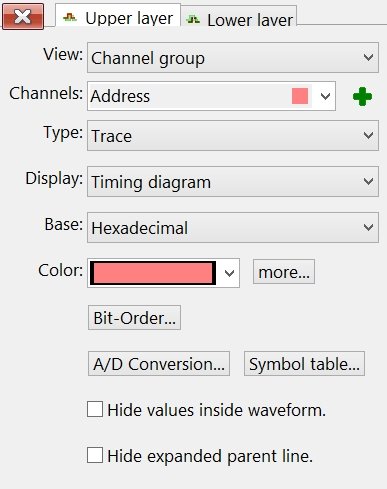387x489 pixels.
Task: Click the A/D Conversion... button
Action: point(159,364)
